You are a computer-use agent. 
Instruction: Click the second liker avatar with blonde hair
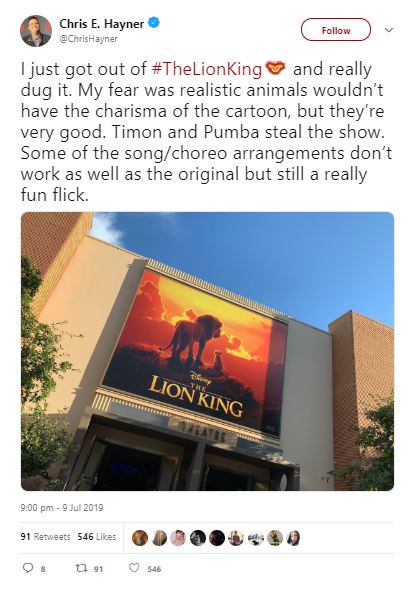(159, 538)
